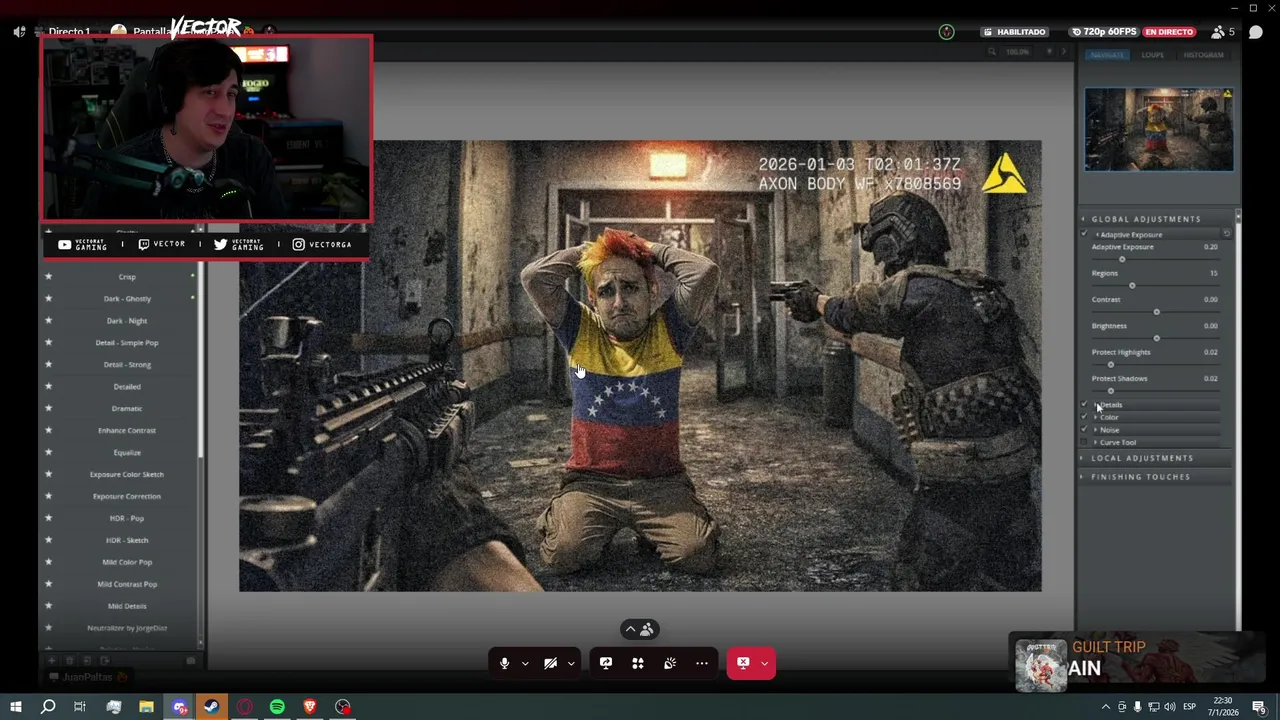Turn on the camera in call bar
Image resolution: width=1280 pixels, height=720 pixels.
550,663
